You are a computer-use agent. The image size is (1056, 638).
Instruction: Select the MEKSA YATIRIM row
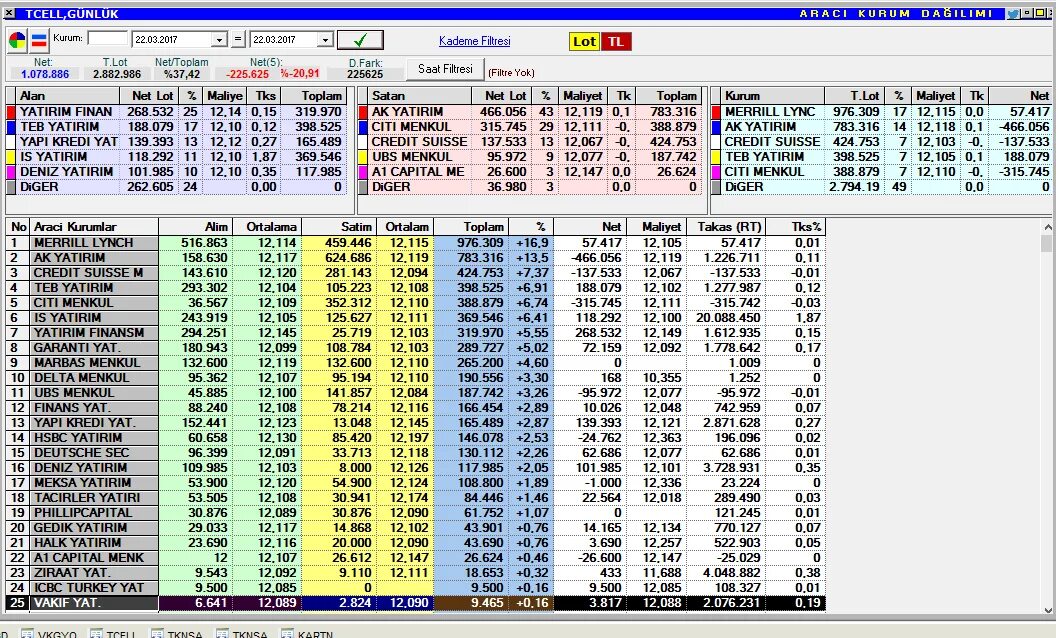coord(416,482)
